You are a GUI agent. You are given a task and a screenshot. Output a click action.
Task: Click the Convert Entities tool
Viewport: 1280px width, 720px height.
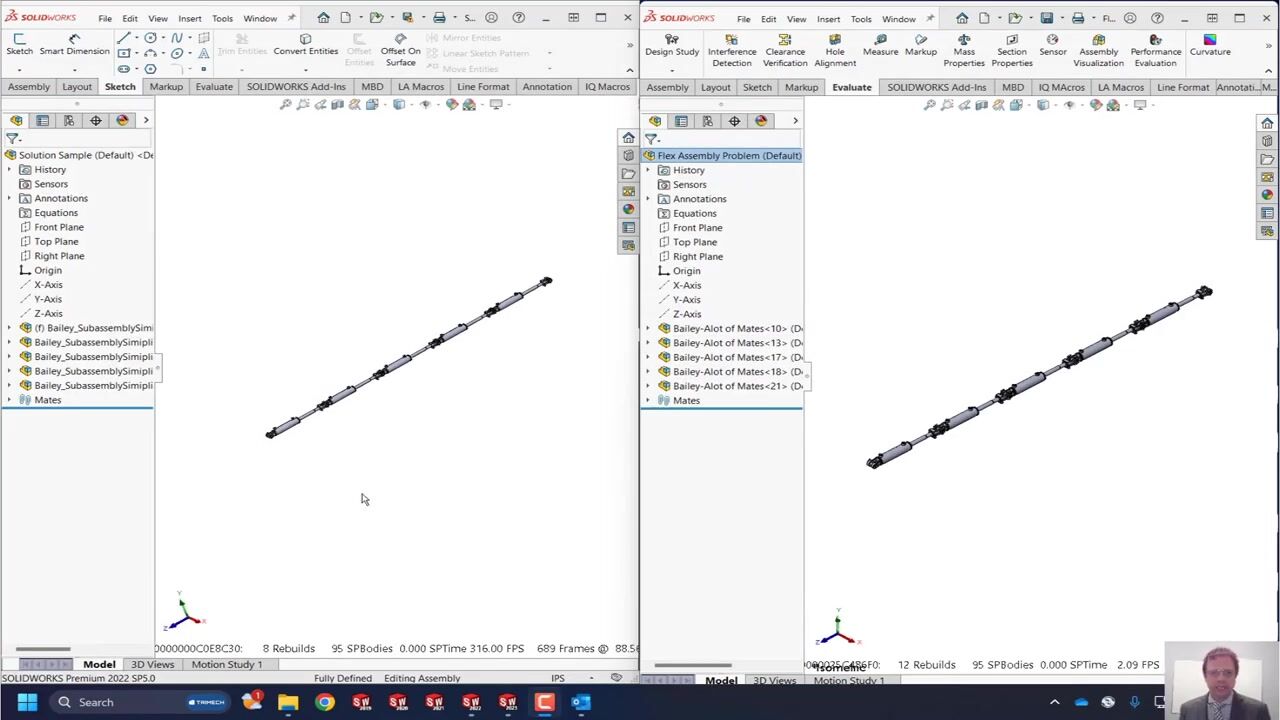pos(305,45)
